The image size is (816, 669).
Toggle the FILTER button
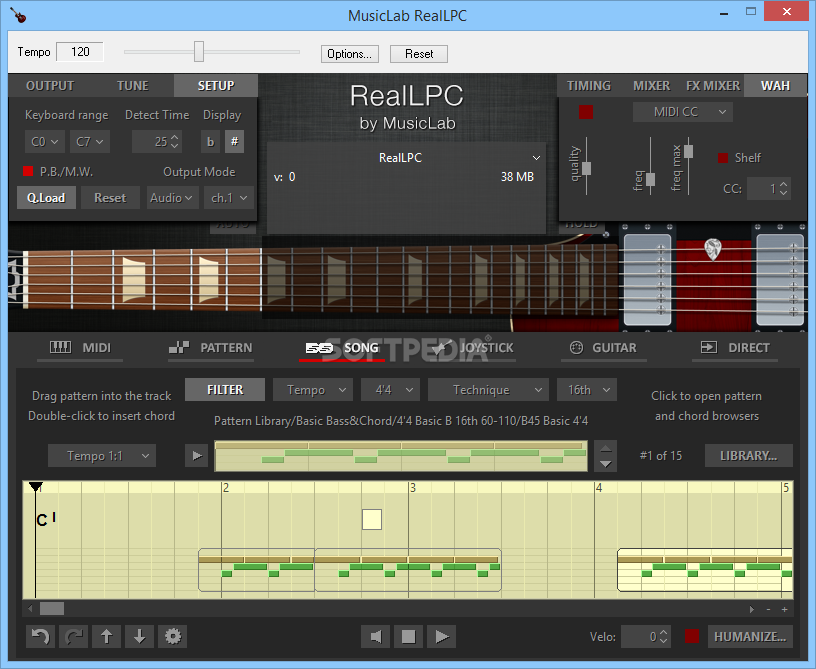click(225, 390)
